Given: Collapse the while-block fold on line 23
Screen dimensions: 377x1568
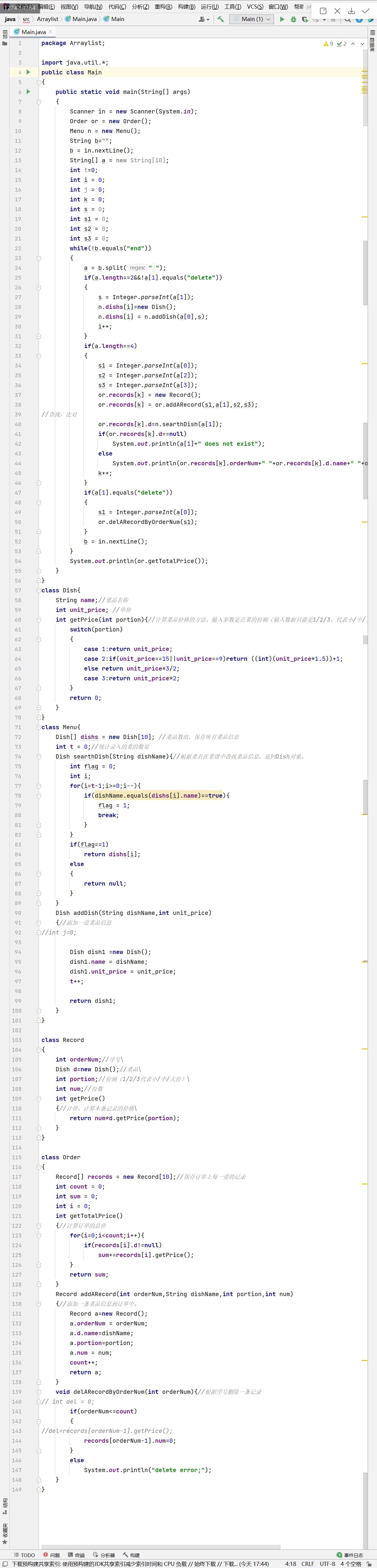Looking at the screenshot, I should pyautogui.click(x=39, y=258).
